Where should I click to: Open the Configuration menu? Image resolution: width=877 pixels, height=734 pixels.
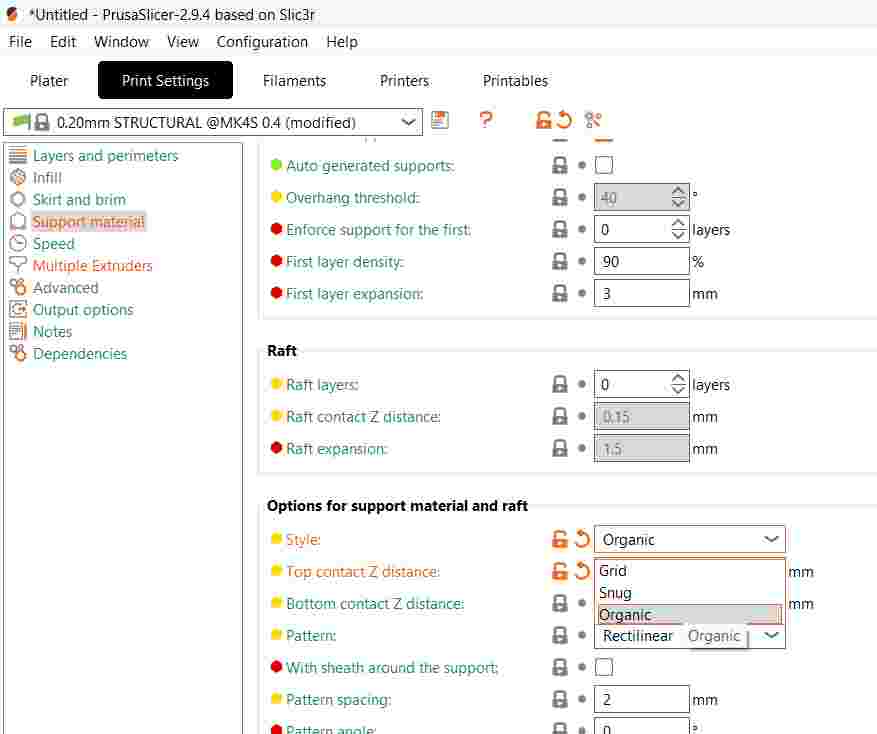coord(262,42)
